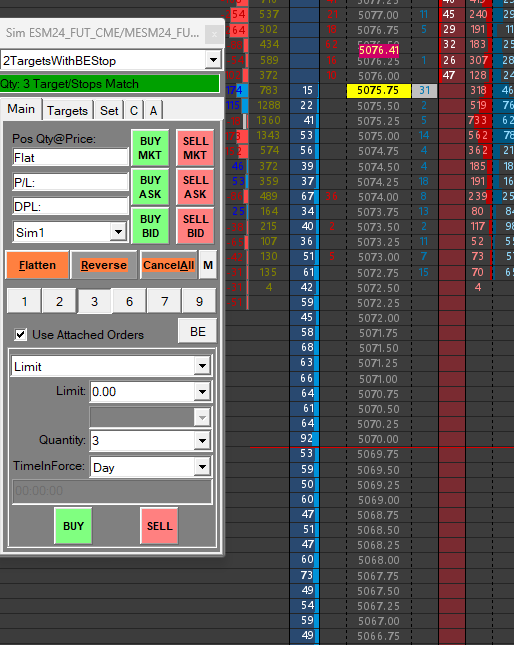
Task: Expand the TimeInForce Day dropdown
Action: coord(202,467)
